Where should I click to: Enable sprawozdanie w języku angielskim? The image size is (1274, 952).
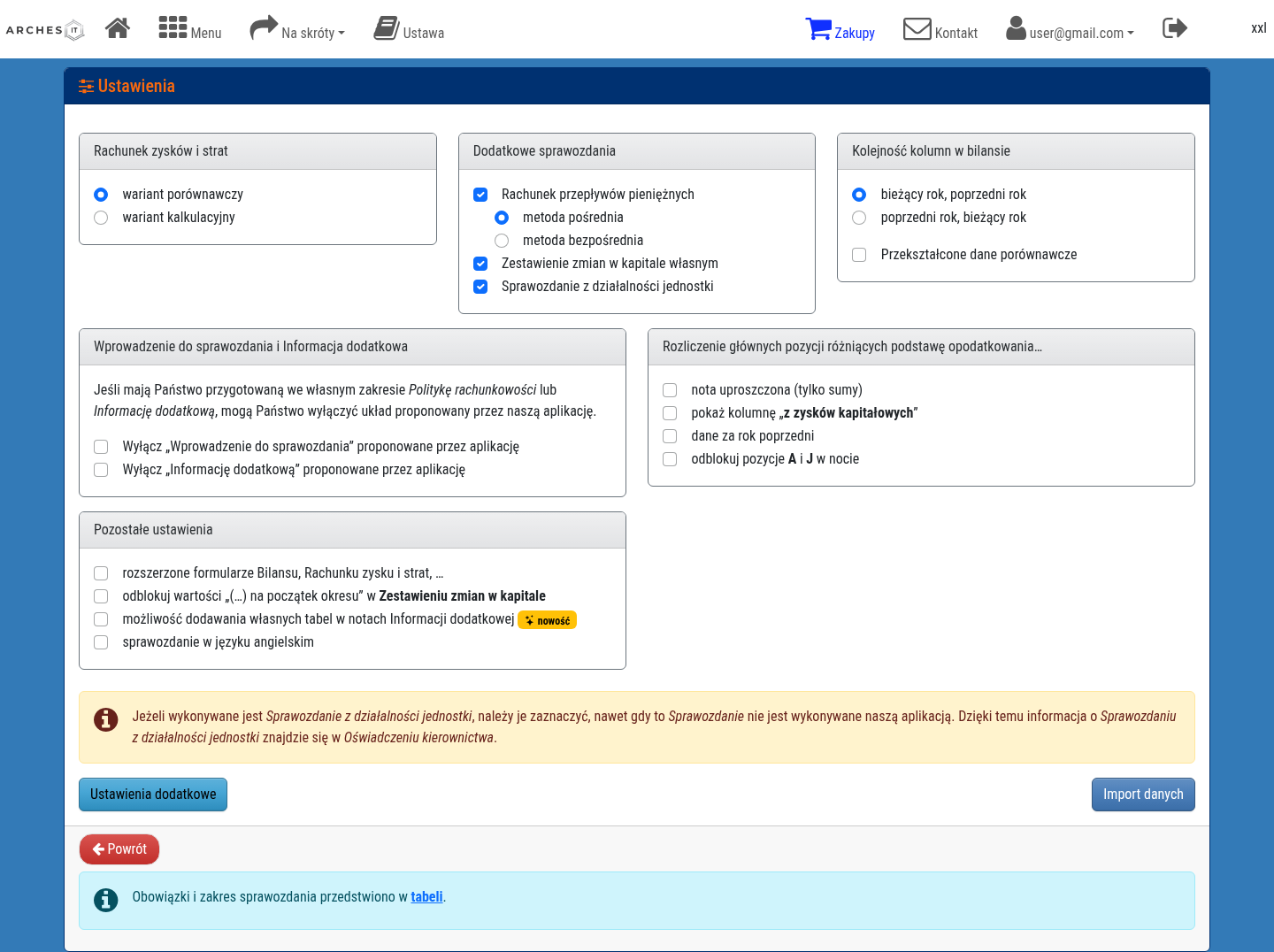(x=101, y=642)
